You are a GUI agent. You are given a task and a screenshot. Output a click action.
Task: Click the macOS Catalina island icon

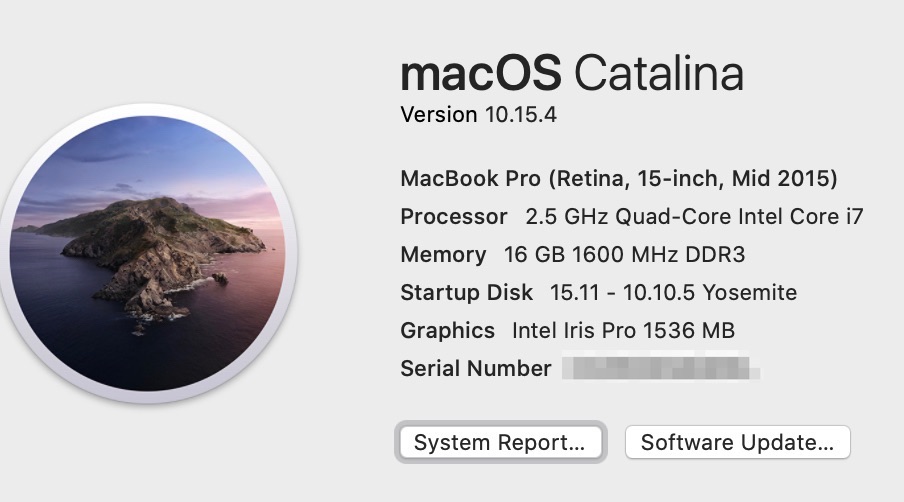148,253
